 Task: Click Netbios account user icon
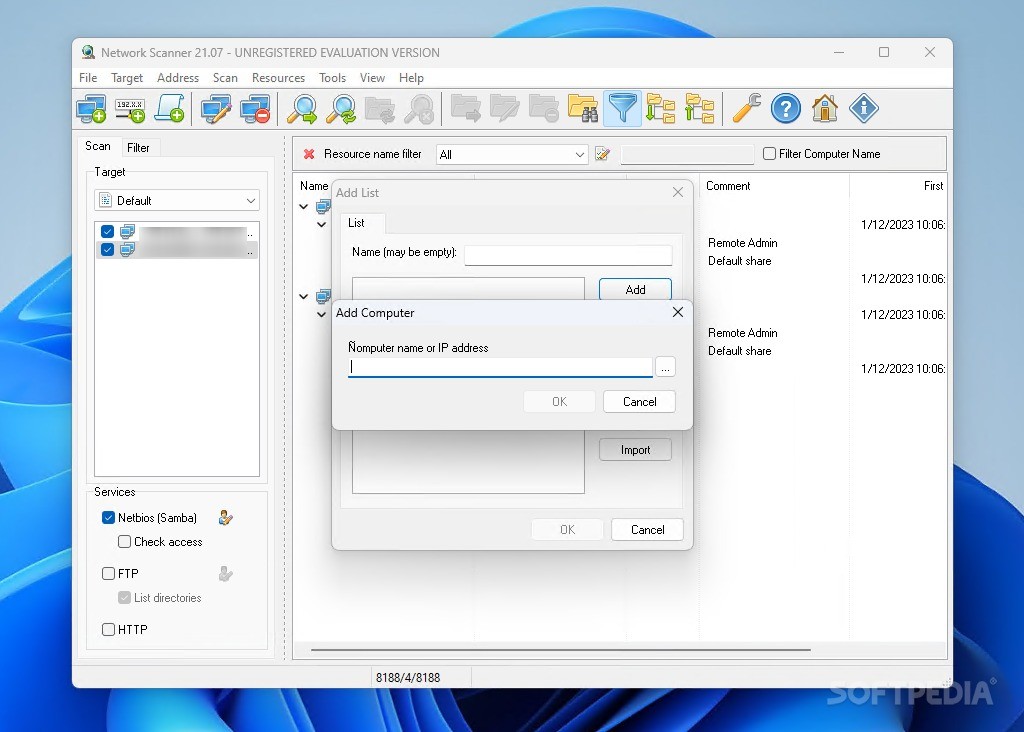[225, 518]
